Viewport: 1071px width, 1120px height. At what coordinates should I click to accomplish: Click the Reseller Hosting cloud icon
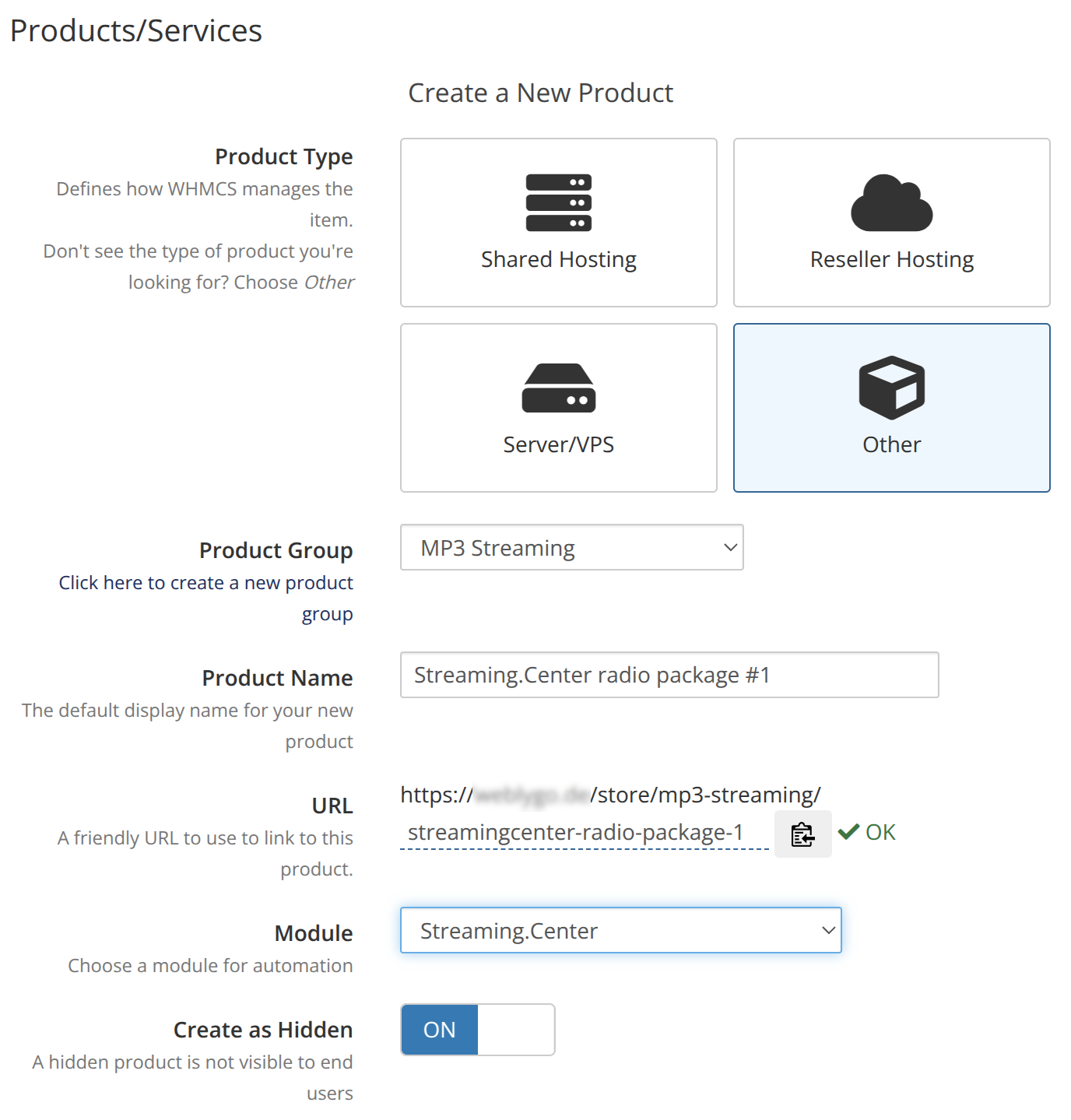point(891,202)
